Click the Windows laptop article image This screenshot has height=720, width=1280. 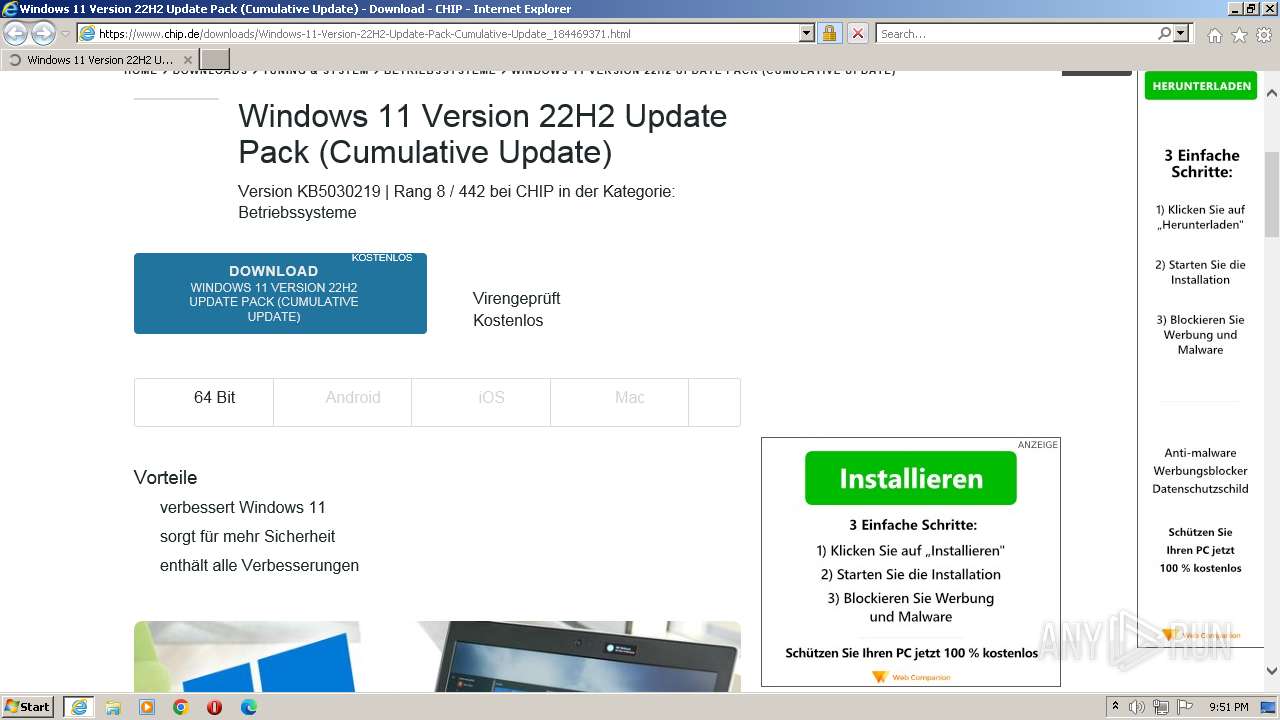click(x=437, y=656)
